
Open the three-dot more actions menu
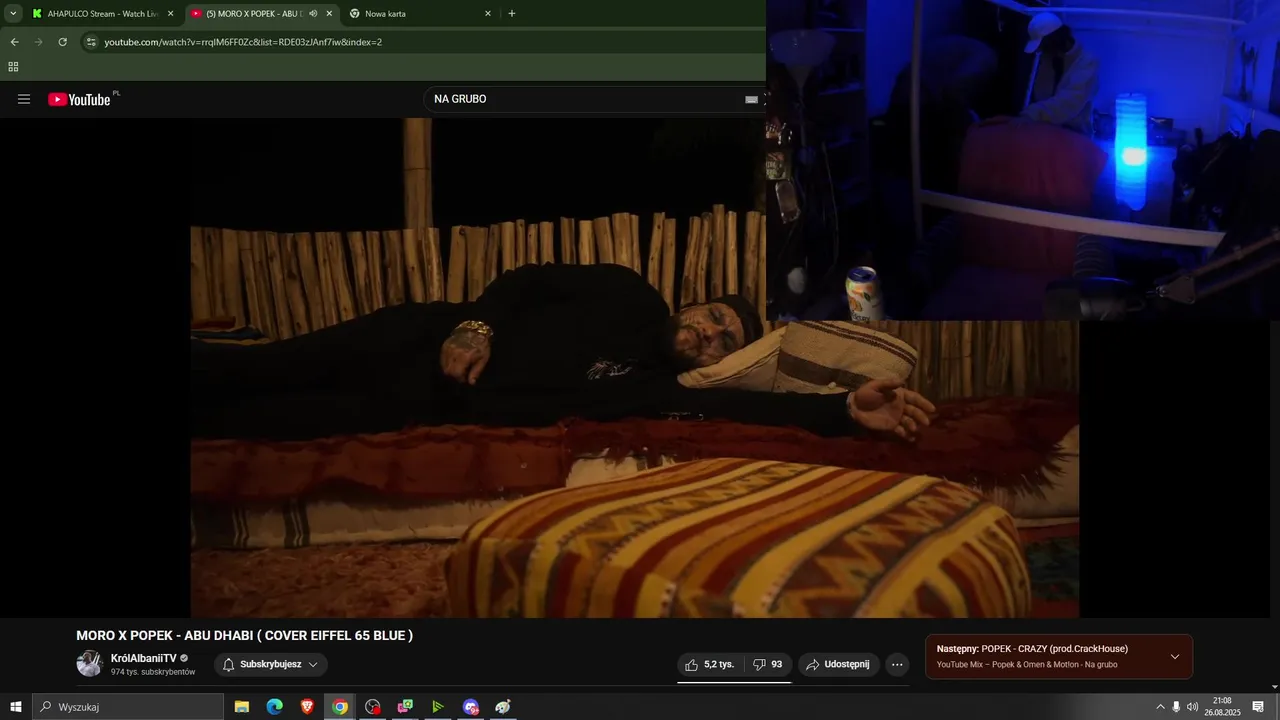[897, 664]
